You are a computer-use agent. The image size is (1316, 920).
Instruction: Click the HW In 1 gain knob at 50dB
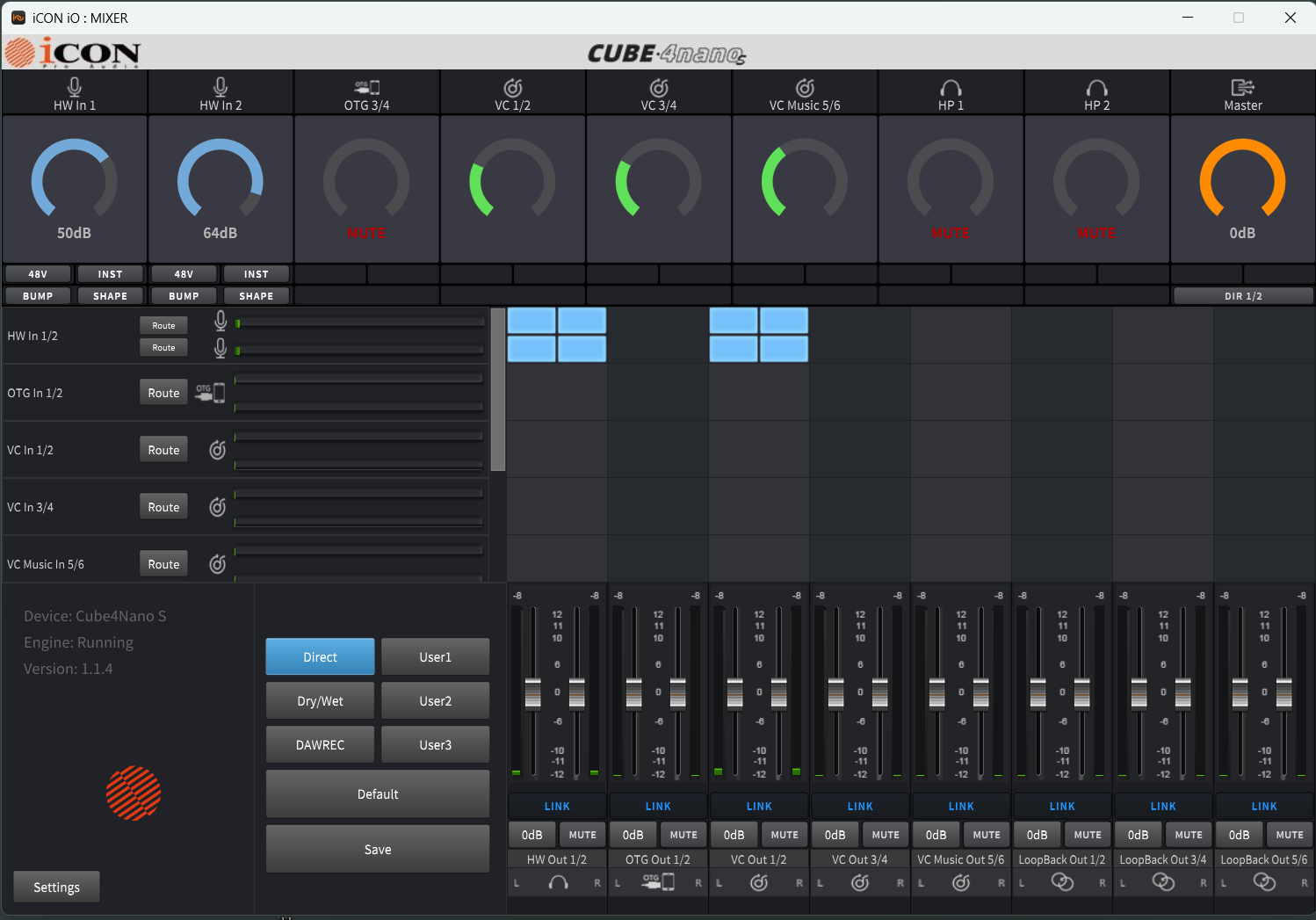pyautogui.click(x=75, y=179)
